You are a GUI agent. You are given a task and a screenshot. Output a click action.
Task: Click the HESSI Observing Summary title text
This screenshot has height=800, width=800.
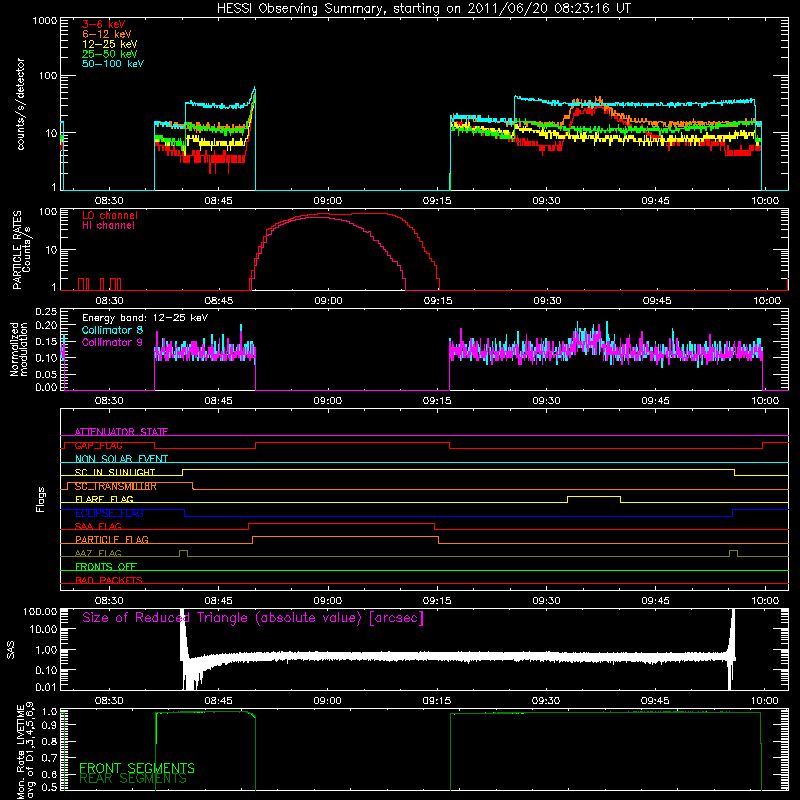(x=424, y=9)
